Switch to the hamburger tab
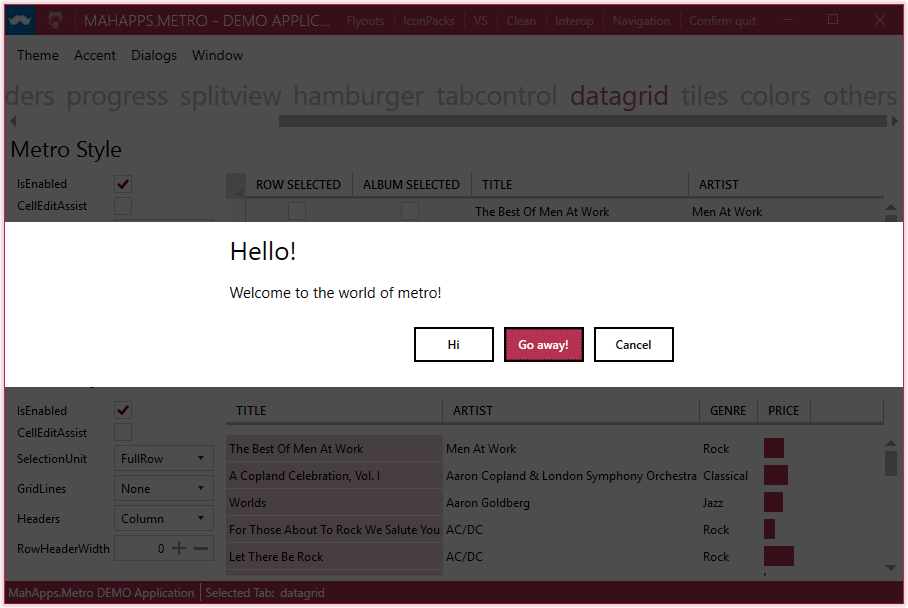Screen dimensions: 908x608 pos(358,96)
